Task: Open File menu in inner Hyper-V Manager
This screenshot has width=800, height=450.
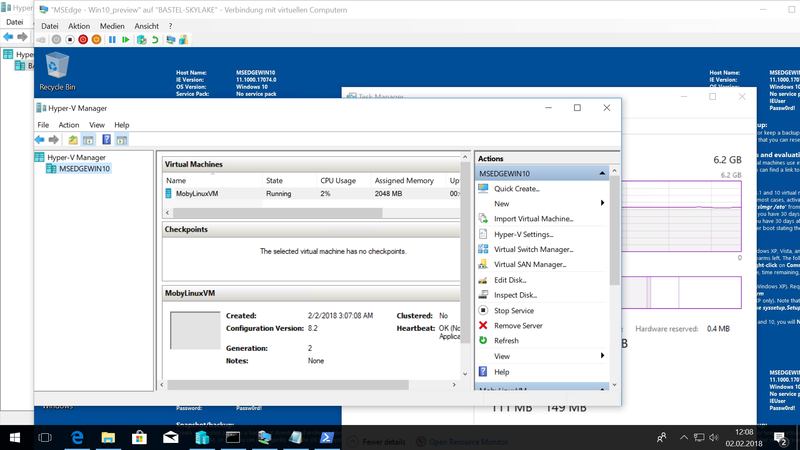Action: [43, 124]
